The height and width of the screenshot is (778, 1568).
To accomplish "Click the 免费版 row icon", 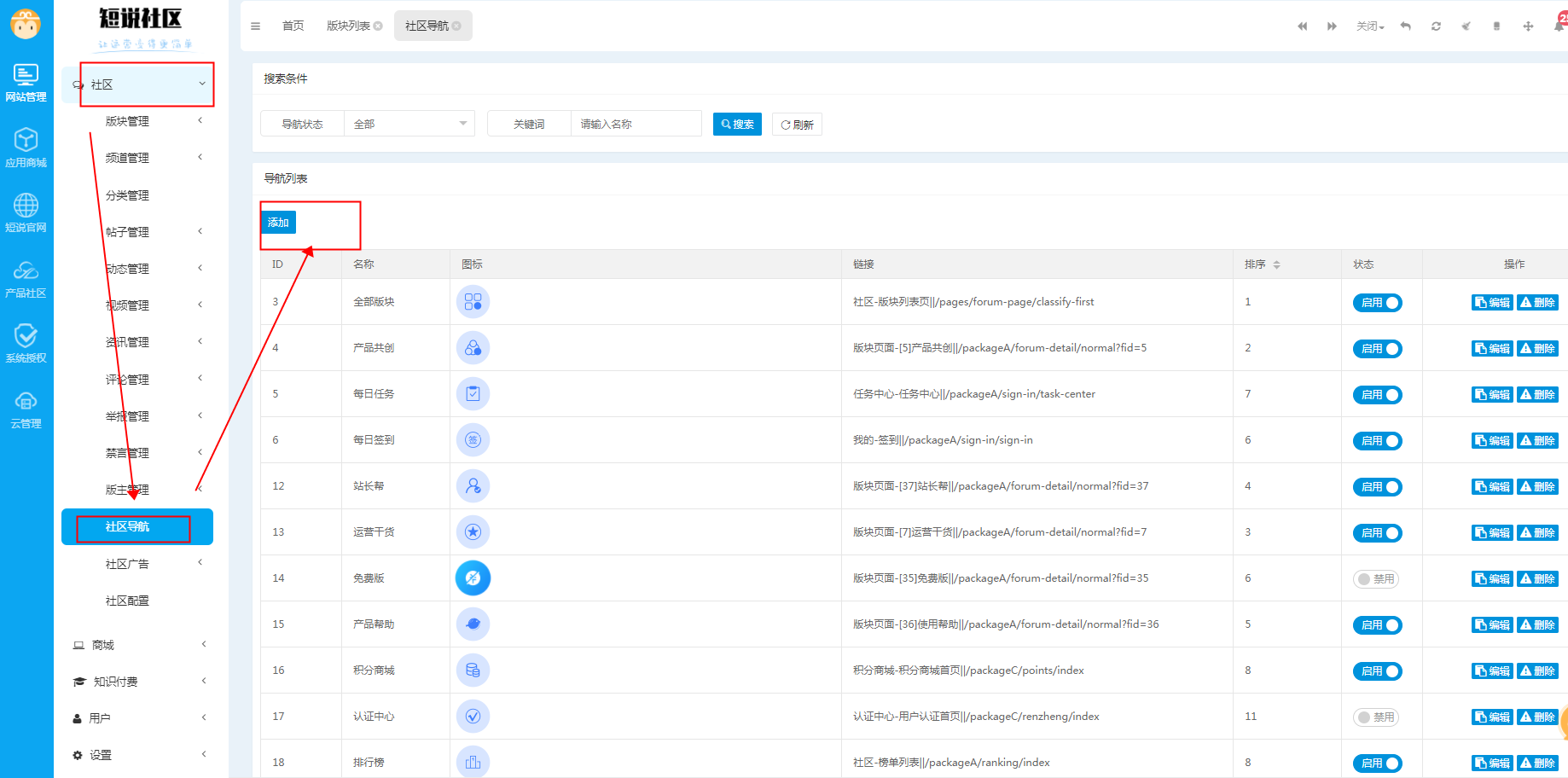I will pos(473,578).
